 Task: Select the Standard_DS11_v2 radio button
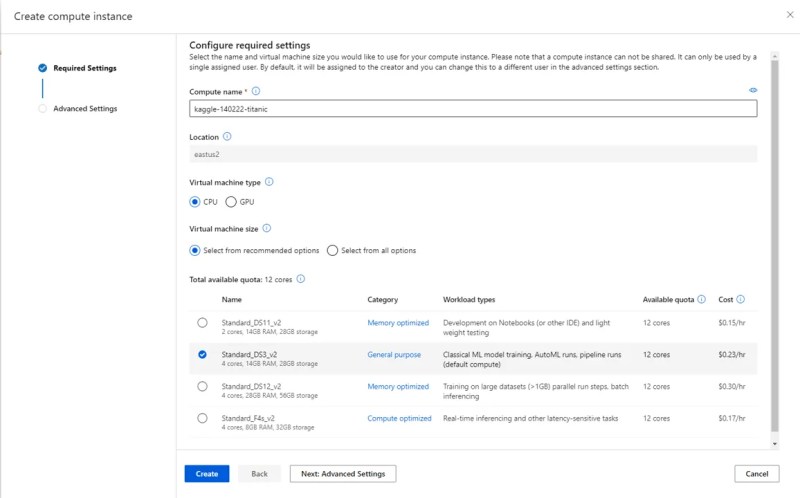[x=203, y=323]
